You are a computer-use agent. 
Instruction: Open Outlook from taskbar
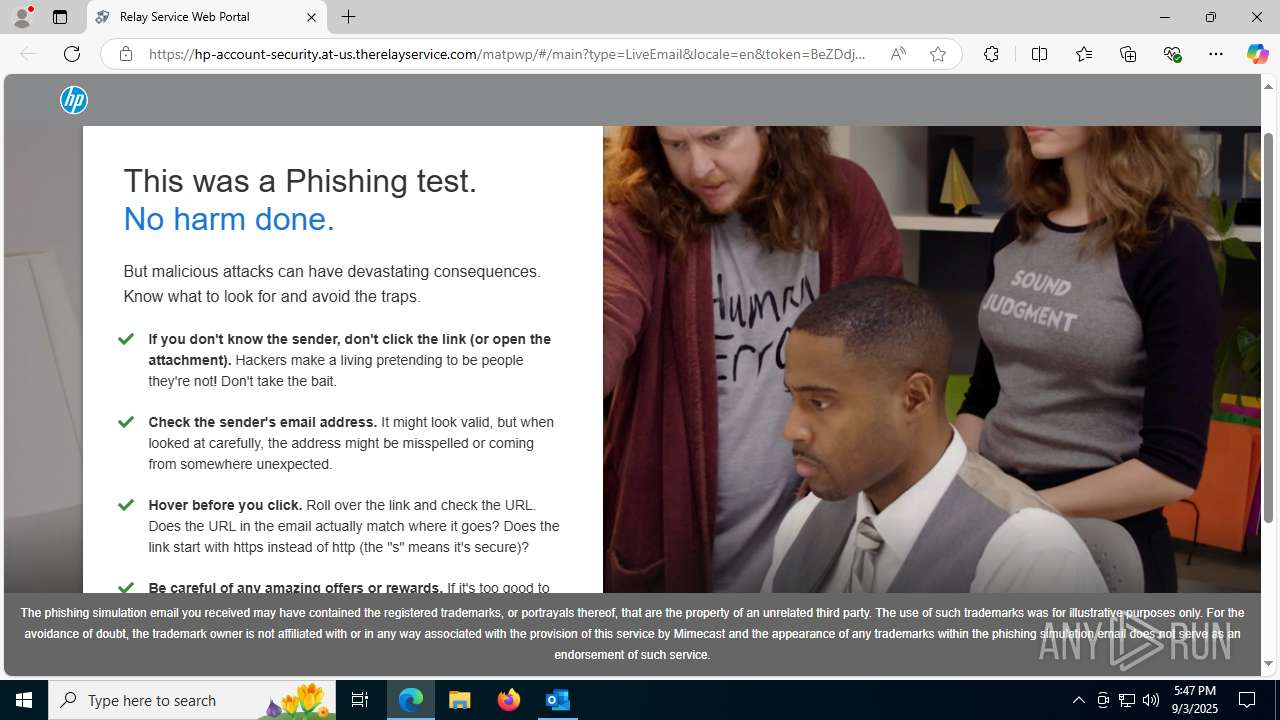pos(558,700)
